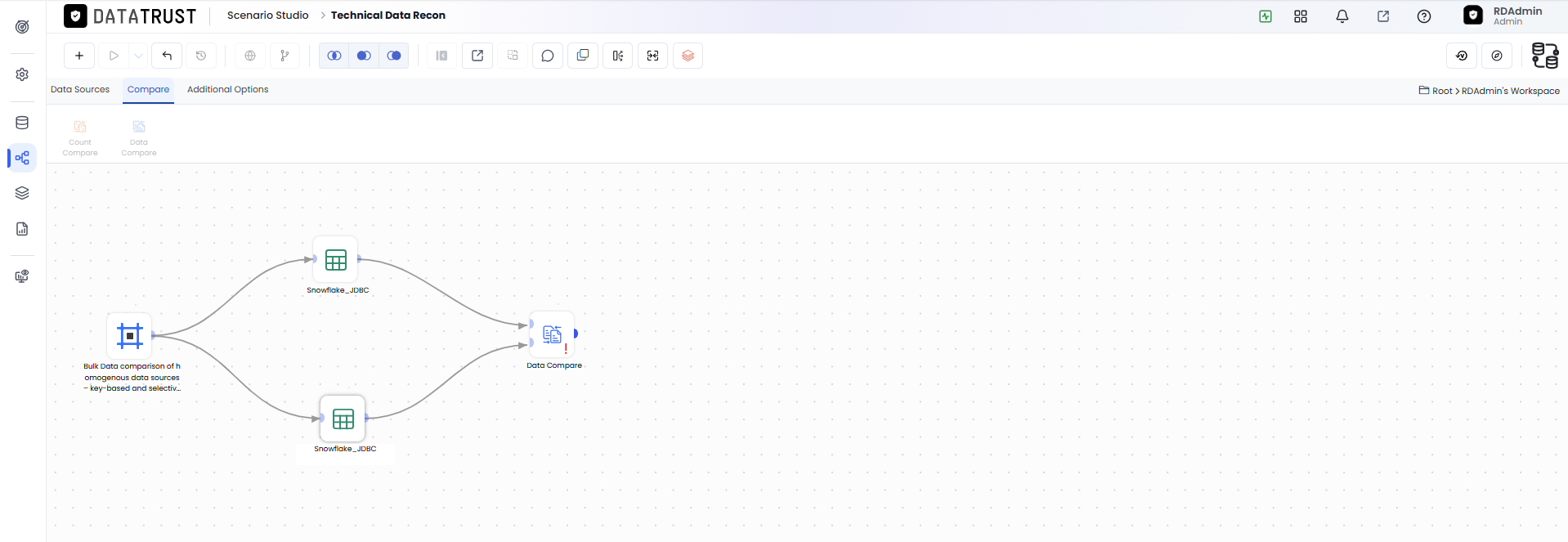This screenshot has width=1568, height=542.
Task: Click the column split arrow icon
Action: [618, 56]
